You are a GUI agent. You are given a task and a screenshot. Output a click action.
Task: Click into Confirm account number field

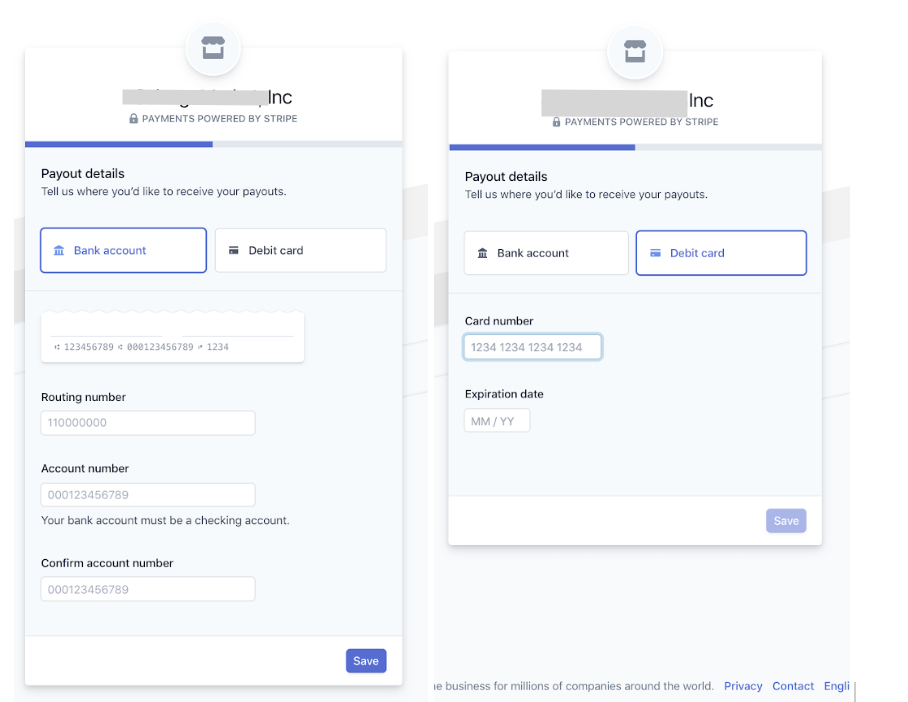point(148,589)
